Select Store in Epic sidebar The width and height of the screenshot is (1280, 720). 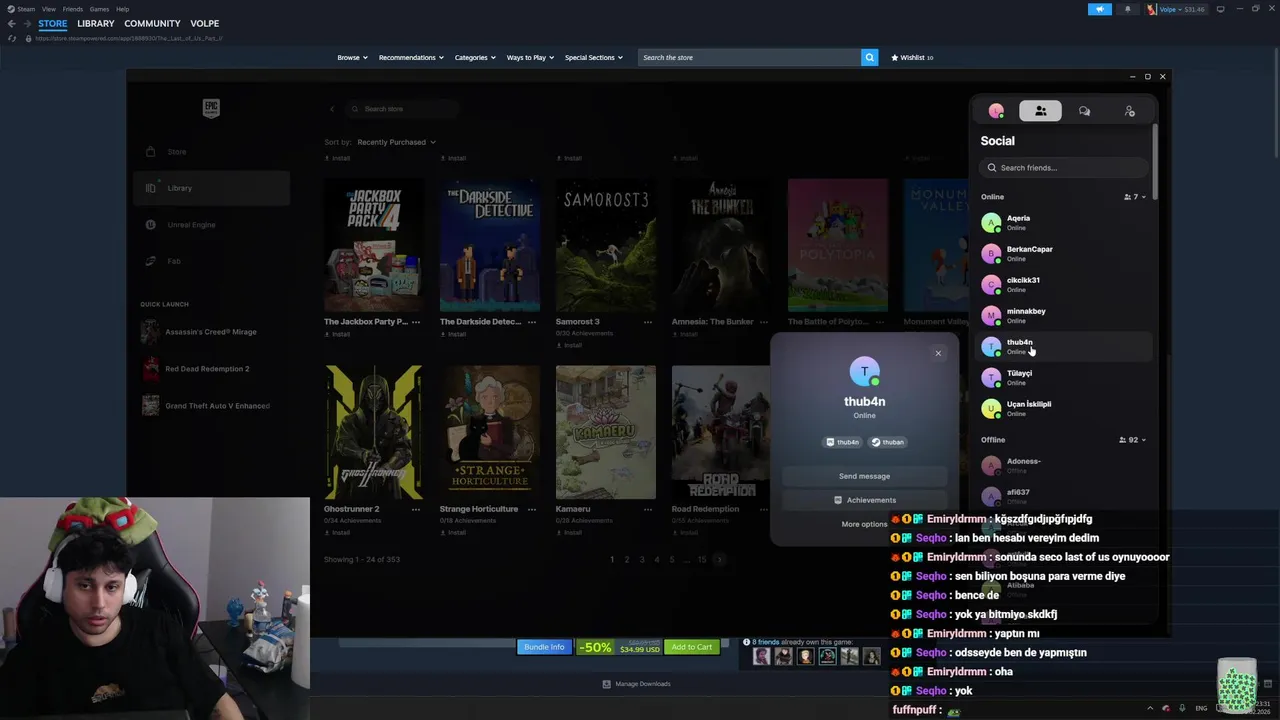[211, 152]
